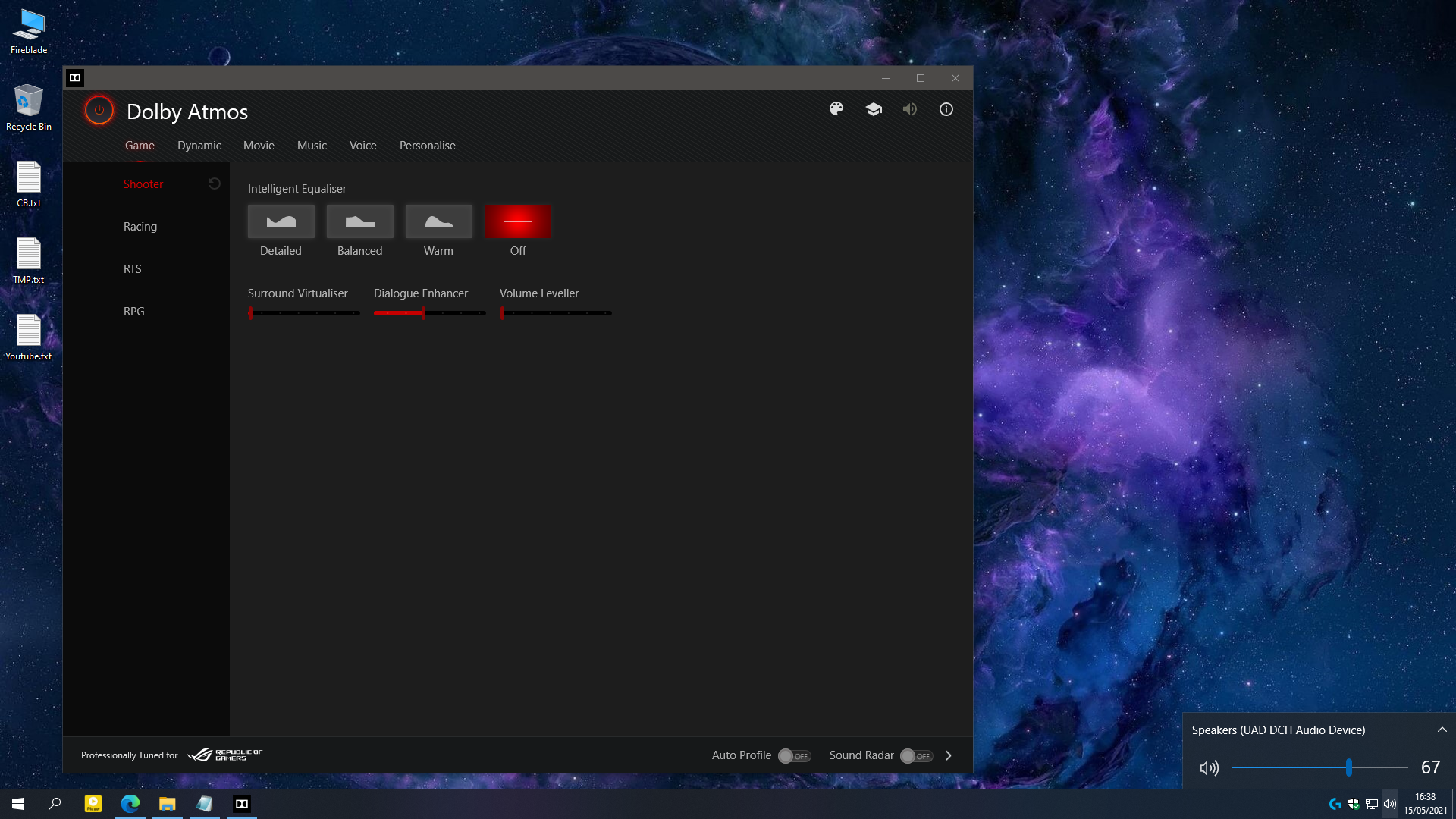Click the Speakers (UAD DCH Audio Device) label
Screen dimensions: 1456x819
[1279, 730]
